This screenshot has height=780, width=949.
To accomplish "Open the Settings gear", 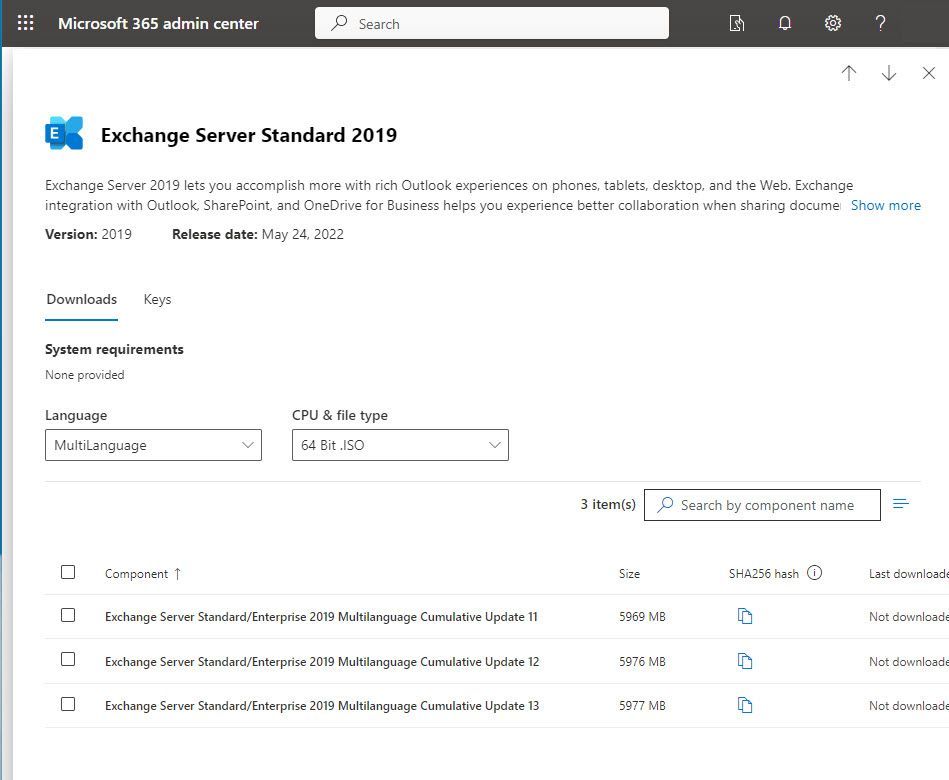I will [x=833, y=23].
